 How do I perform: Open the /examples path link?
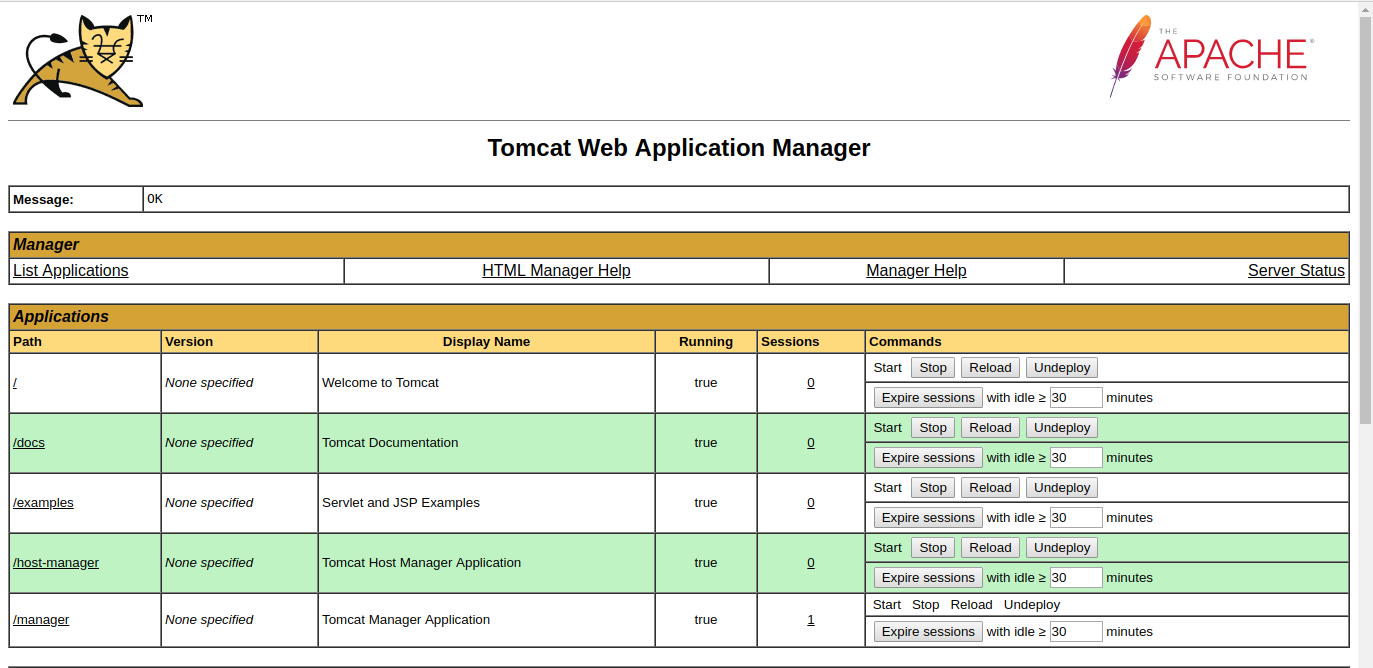point(43,503)
